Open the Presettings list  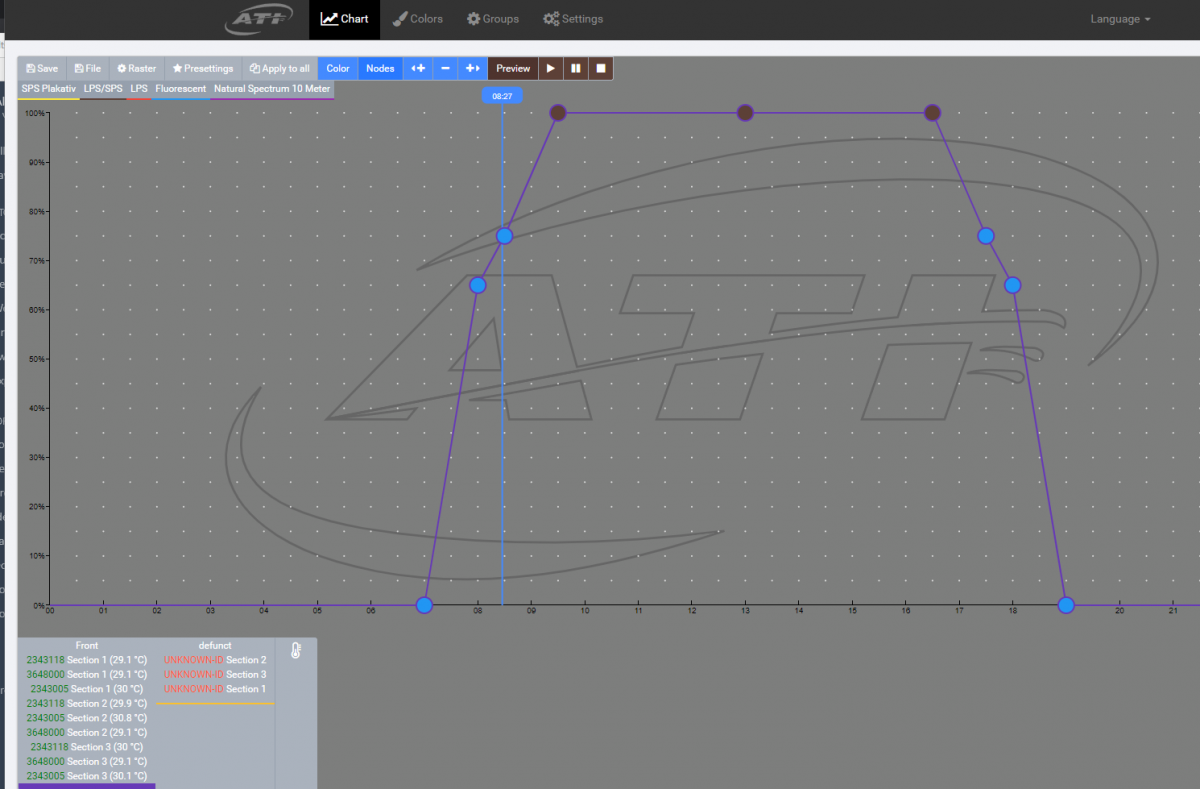point(203,68)
